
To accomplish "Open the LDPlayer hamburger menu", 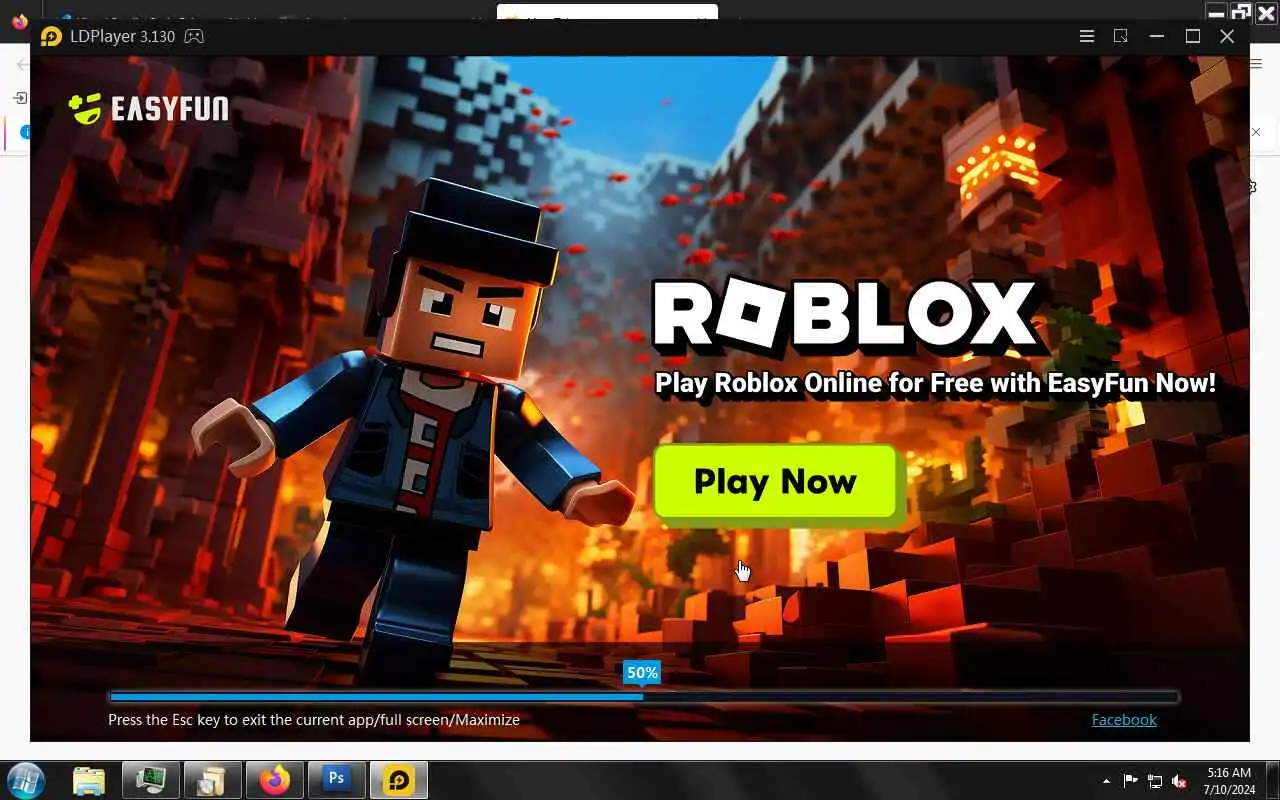I will (x=1087, y=36).
